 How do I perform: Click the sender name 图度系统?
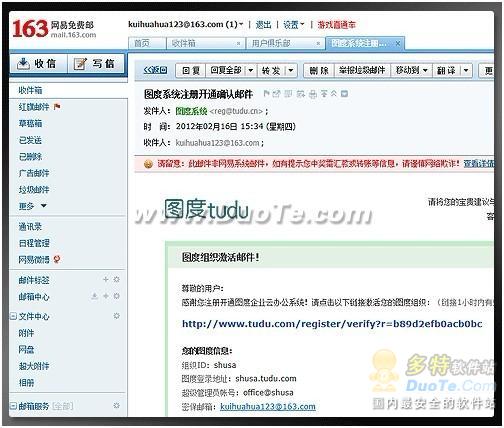[x=191, y=111]
